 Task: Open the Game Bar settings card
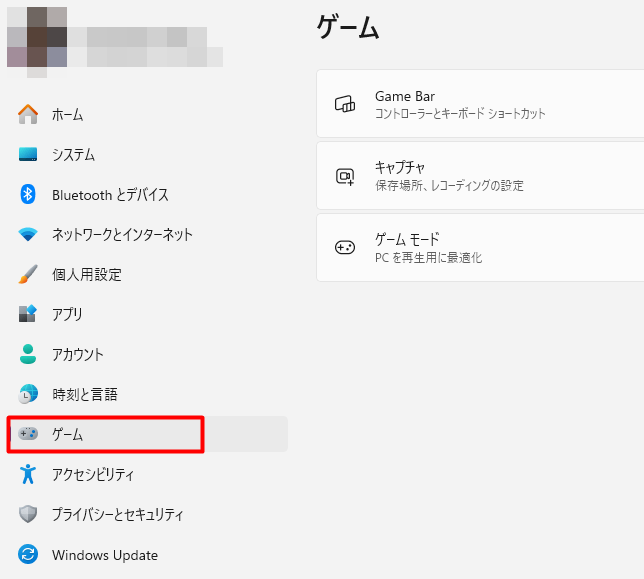pyautogui.click(x=480, y=103)
